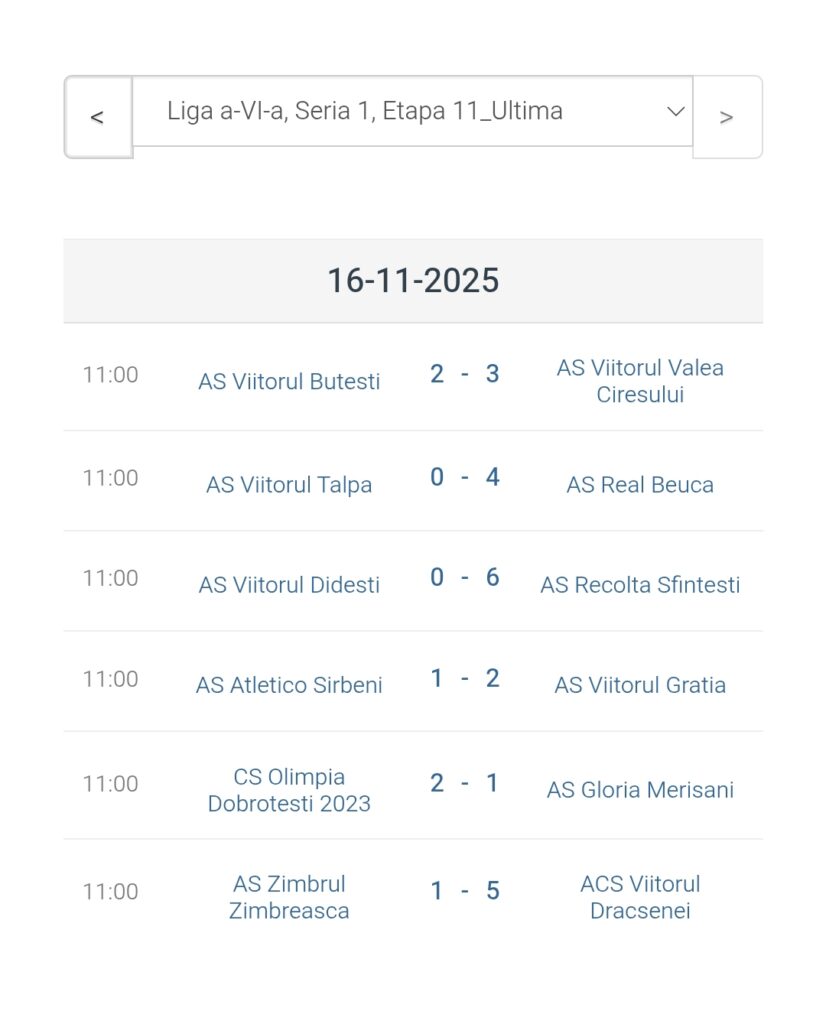Click the previous round arrow button

[x=98, y=117]
